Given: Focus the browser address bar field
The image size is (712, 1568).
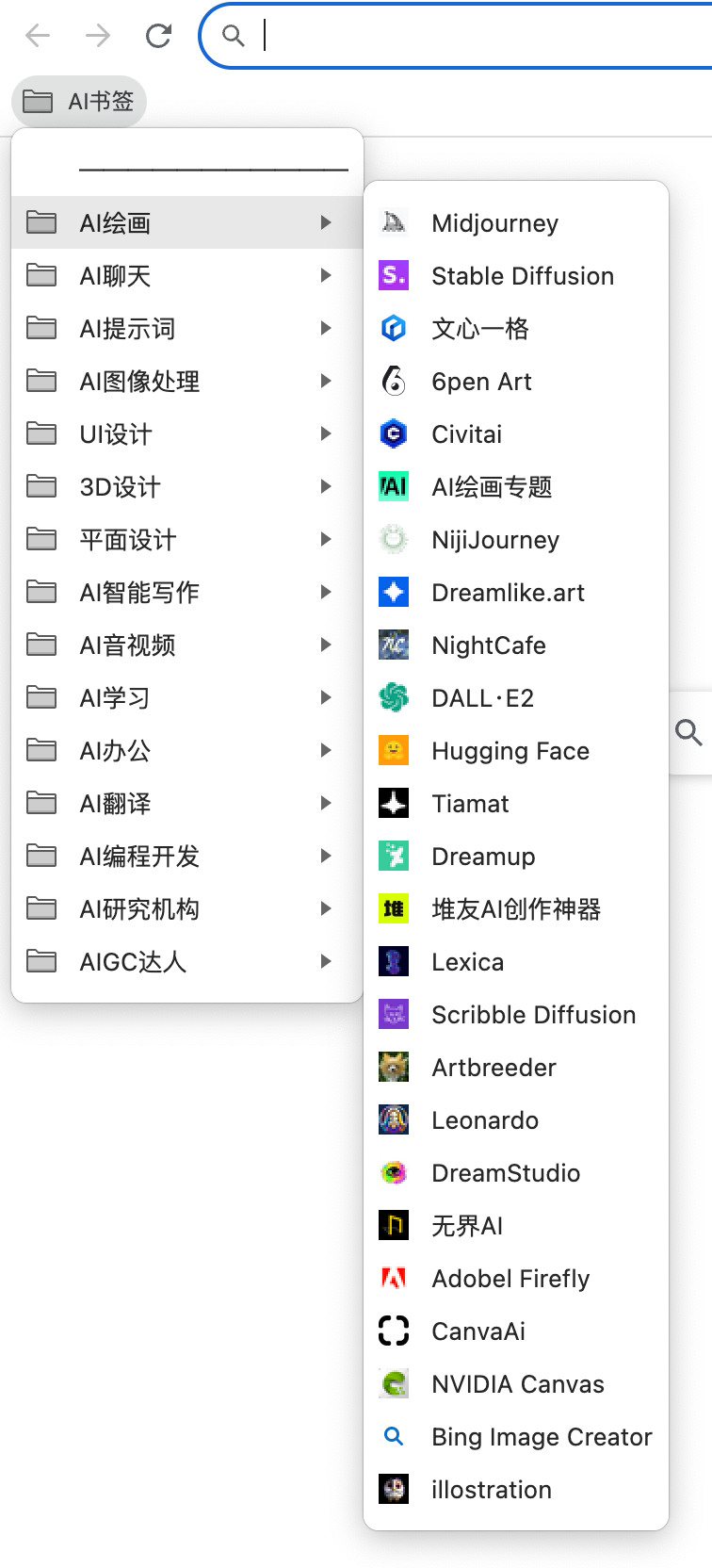Looking at the screenshot, I should click(471, 36).
